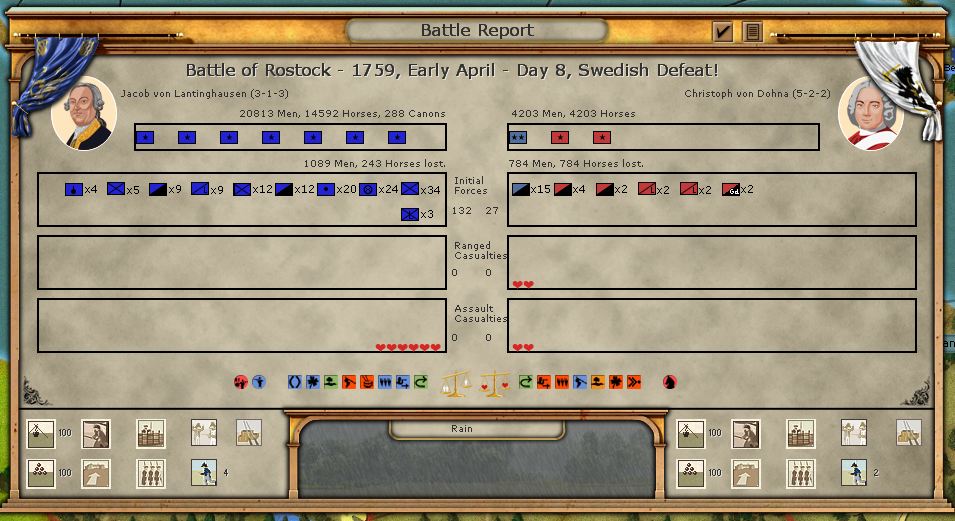
Task: Click the Swedish side's supply weight icon
Action: pos(40,433)
